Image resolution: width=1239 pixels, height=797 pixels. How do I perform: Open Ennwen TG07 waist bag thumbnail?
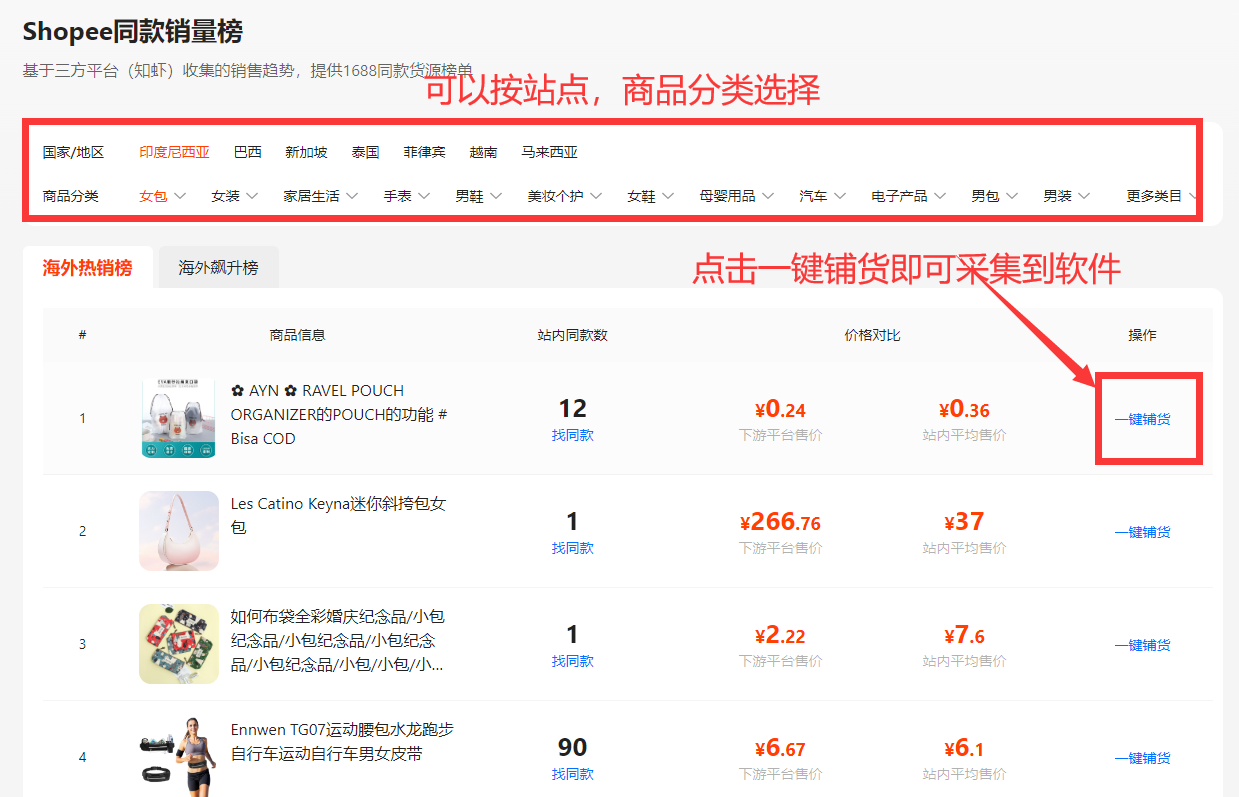[x=179, y=757]
